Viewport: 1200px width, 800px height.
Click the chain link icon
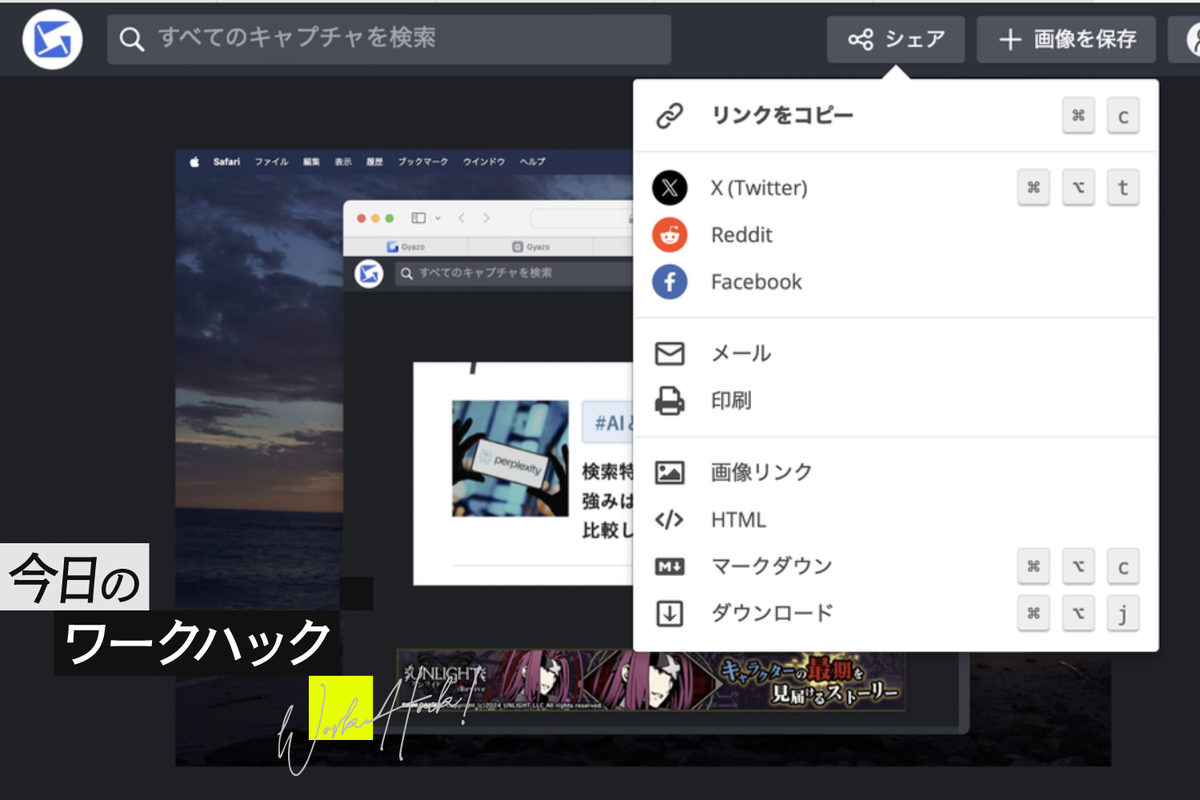coord(669,116)
